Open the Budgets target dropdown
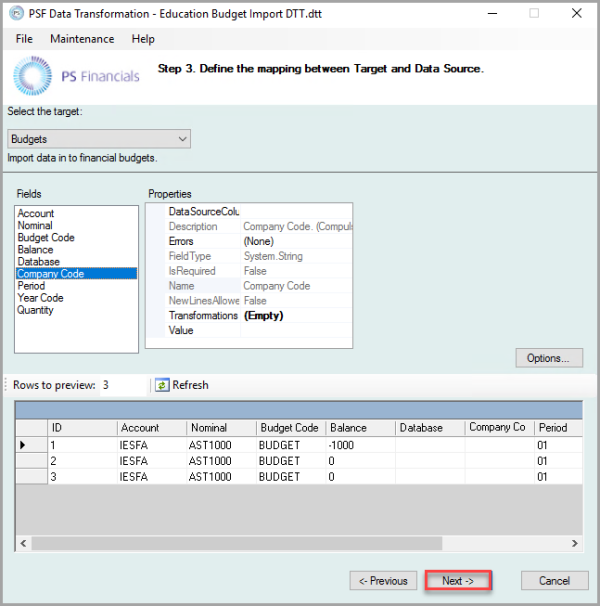Screen dimensions: 600x606 tap(99, 139)
